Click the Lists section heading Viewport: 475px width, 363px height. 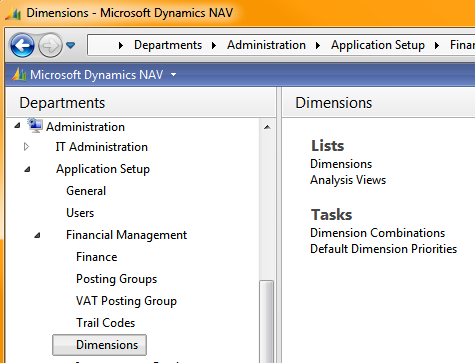327,146
